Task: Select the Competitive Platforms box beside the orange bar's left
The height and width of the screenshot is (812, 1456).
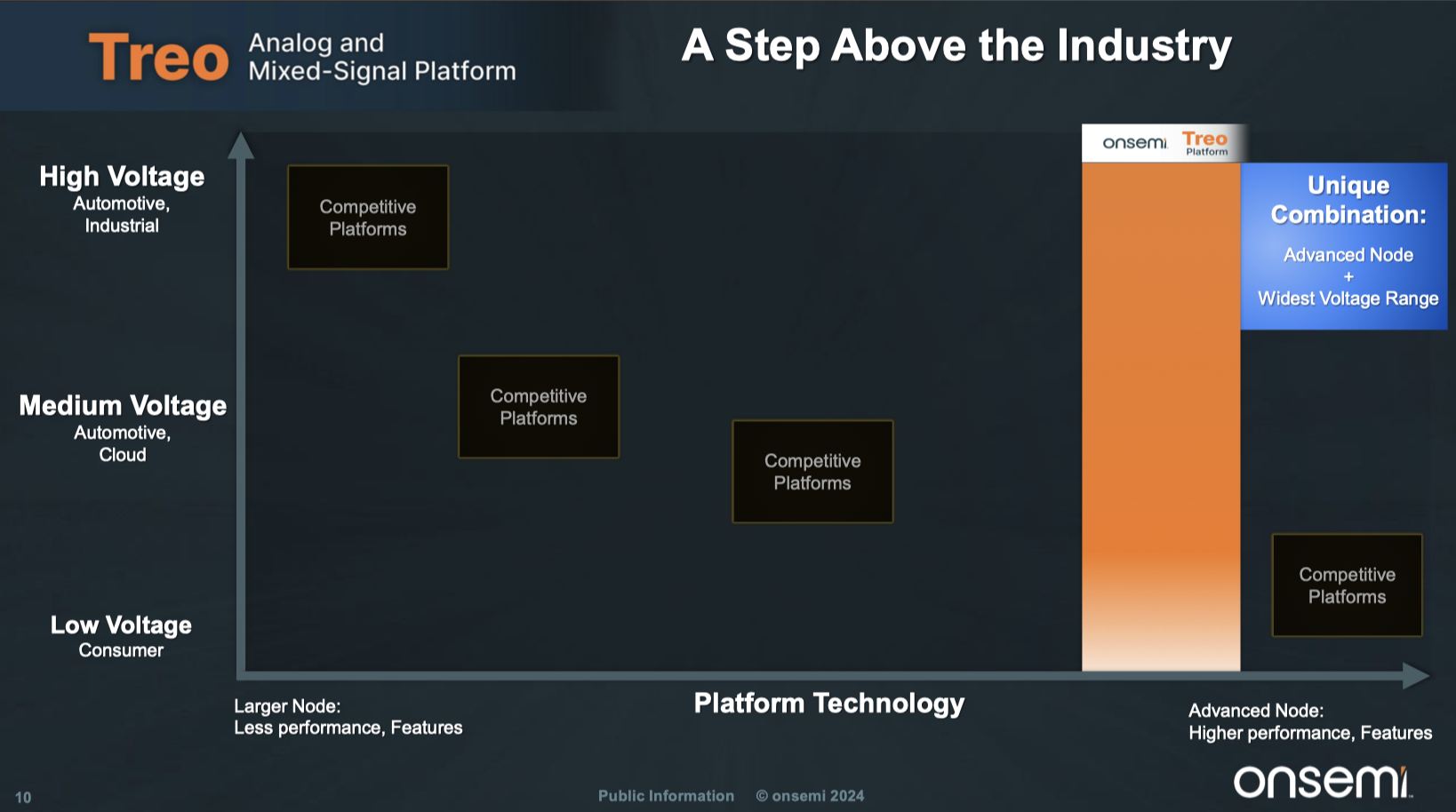Action: (812, 472)
